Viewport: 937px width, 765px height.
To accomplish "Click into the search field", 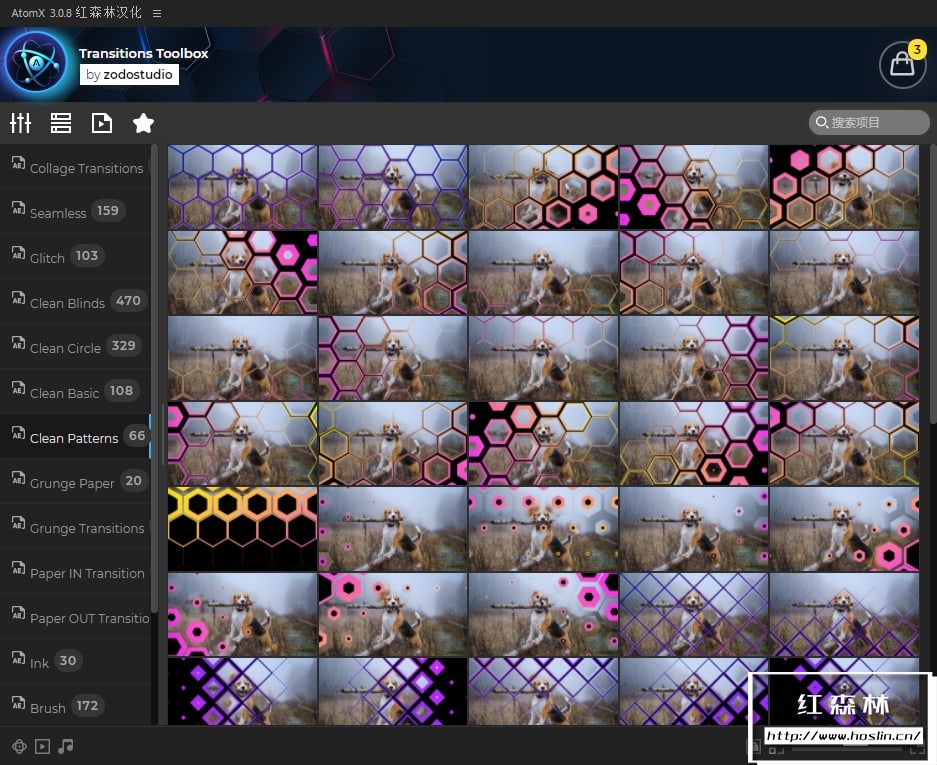I will tap(869, 123).
